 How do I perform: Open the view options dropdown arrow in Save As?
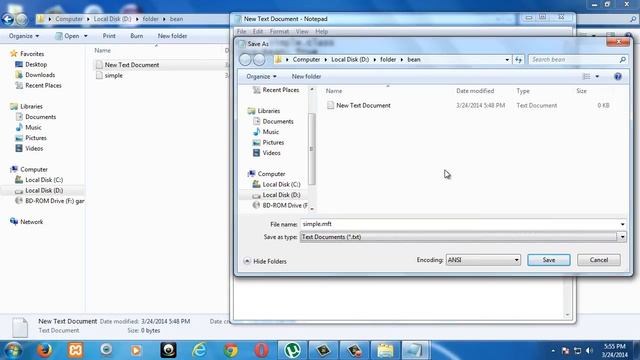pyautogui.click(x=597, y=76)
